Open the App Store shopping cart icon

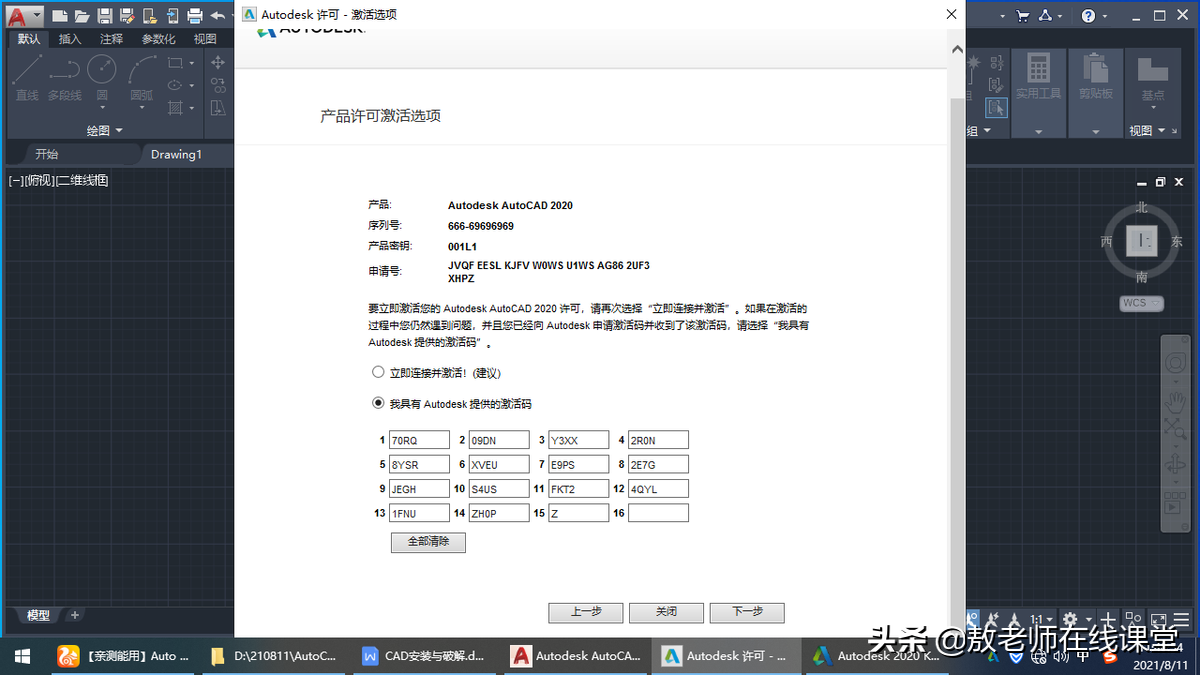tap(1022, 14)
